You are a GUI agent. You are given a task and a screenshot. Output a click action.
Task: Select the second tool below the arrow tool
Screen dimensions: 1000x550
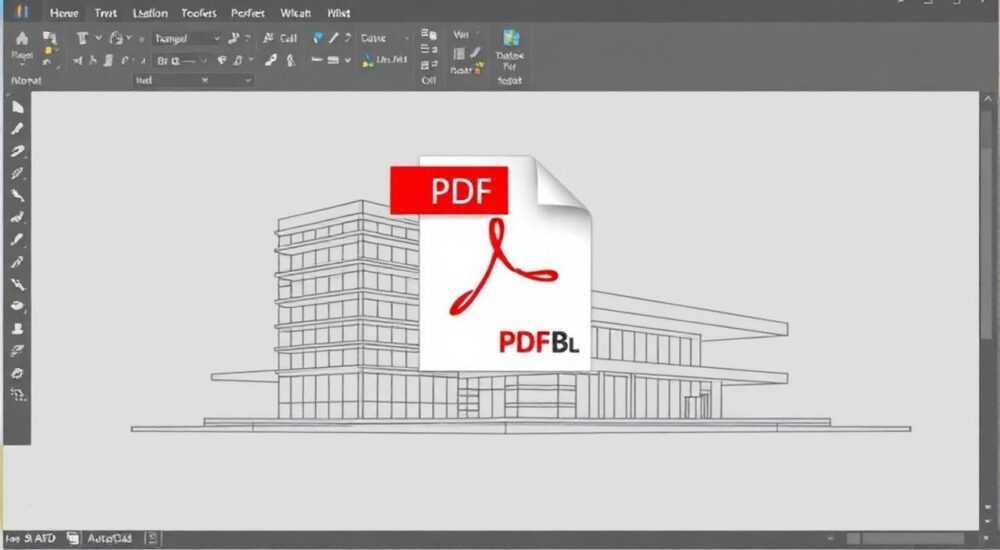coord(17,151)
